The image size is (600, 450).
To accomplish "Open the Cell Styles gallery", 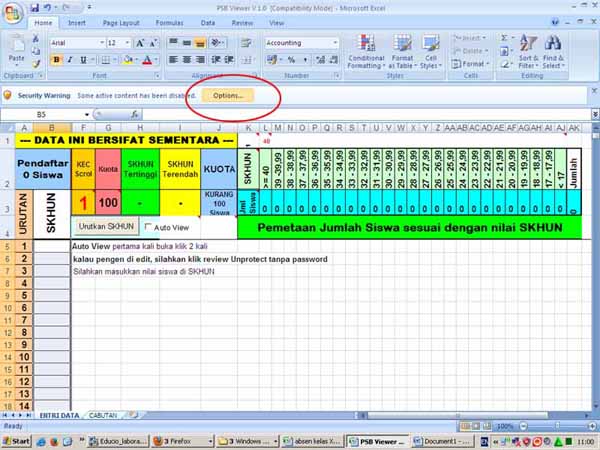I will (x=429, y=52).
